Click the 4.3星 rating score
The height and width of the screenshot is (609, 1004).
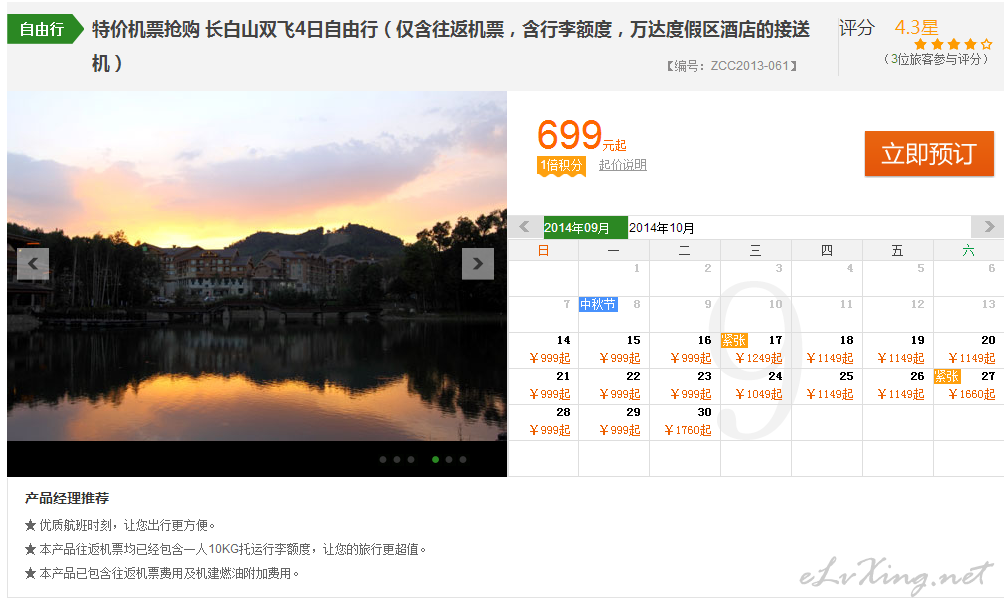click(916, 28)
